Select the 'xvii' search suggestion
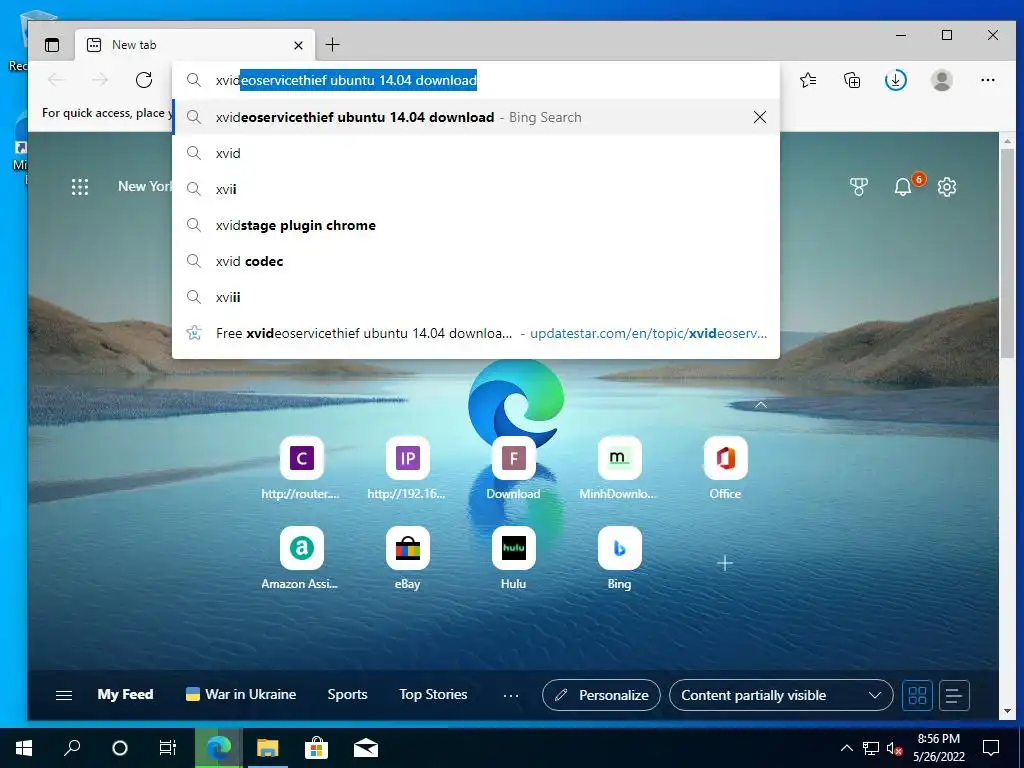 coord(476,189)
